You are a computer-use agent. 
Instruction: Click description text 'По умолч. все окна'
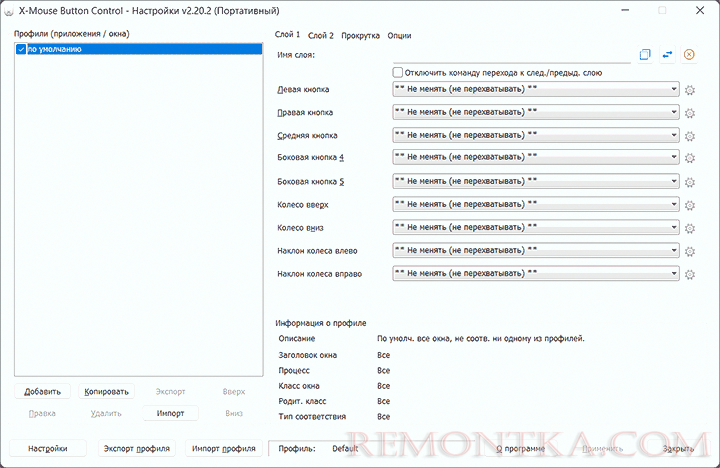click(480, 338)
